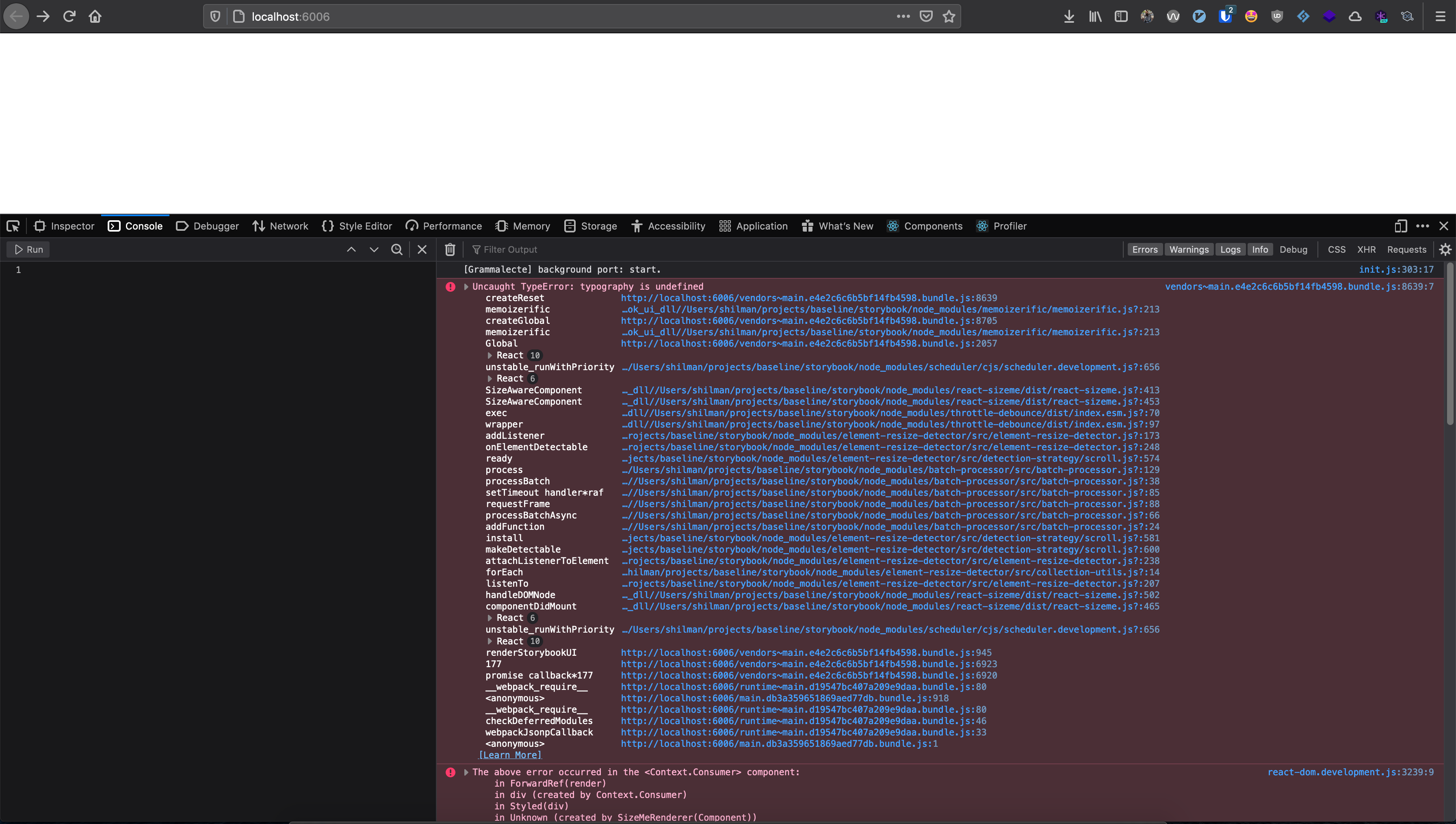Click the purple diamond extension icon

[1329, 16]
